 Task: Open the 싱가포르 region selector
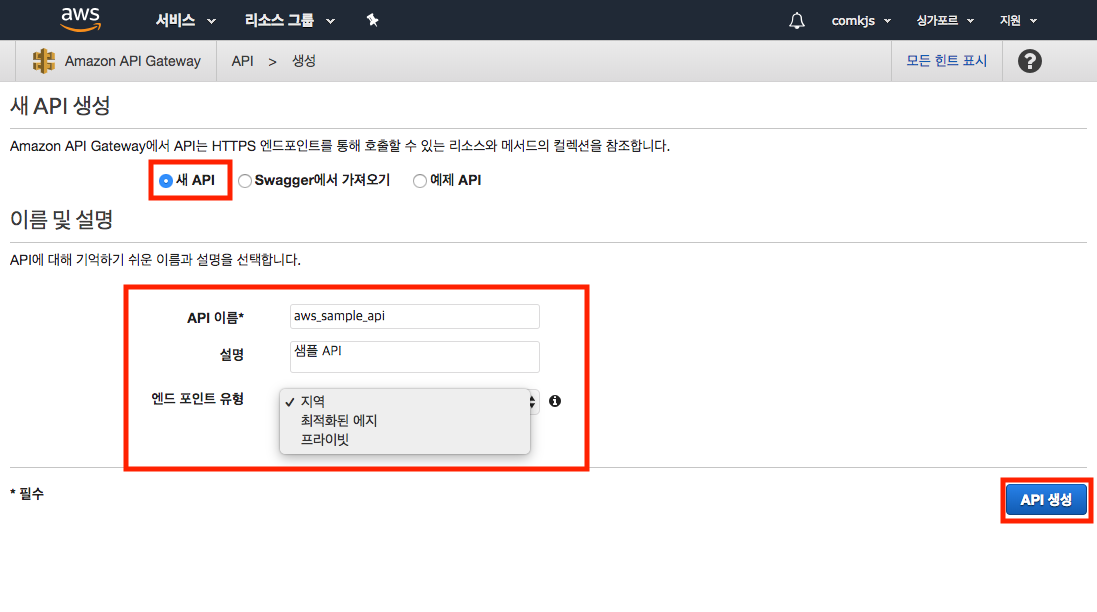[944, 21]
